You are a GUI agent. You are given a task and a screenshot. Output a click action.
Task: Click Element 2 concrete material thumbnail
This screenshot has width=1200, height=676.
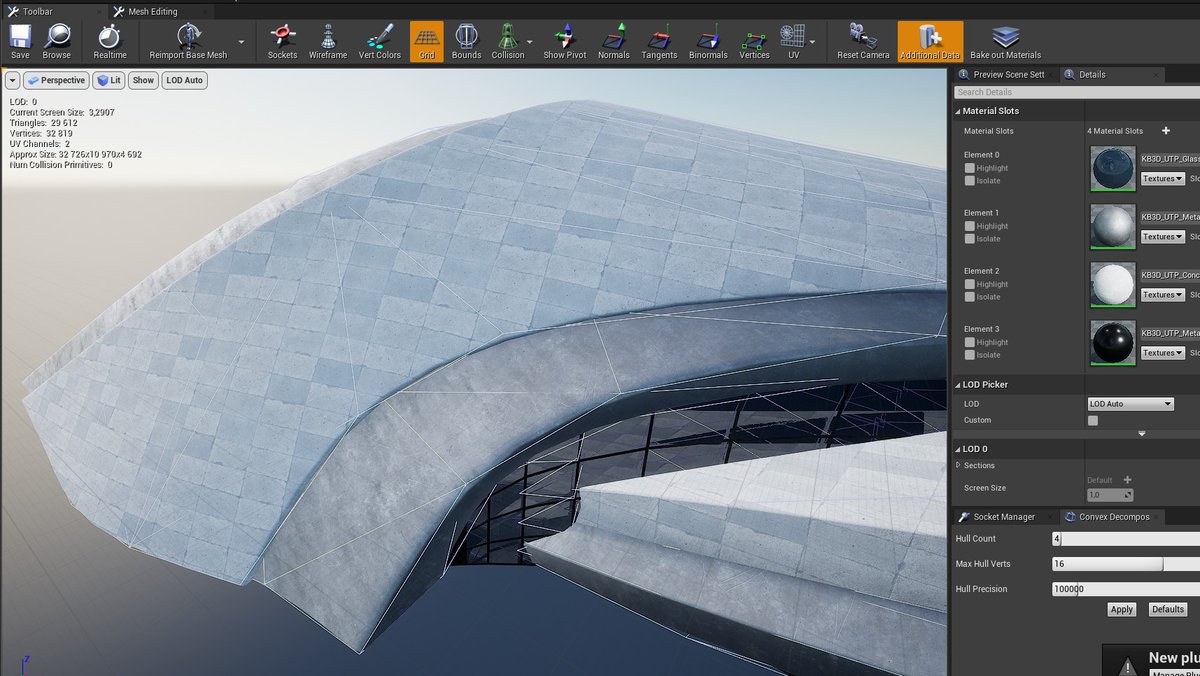pos(1113,284)
